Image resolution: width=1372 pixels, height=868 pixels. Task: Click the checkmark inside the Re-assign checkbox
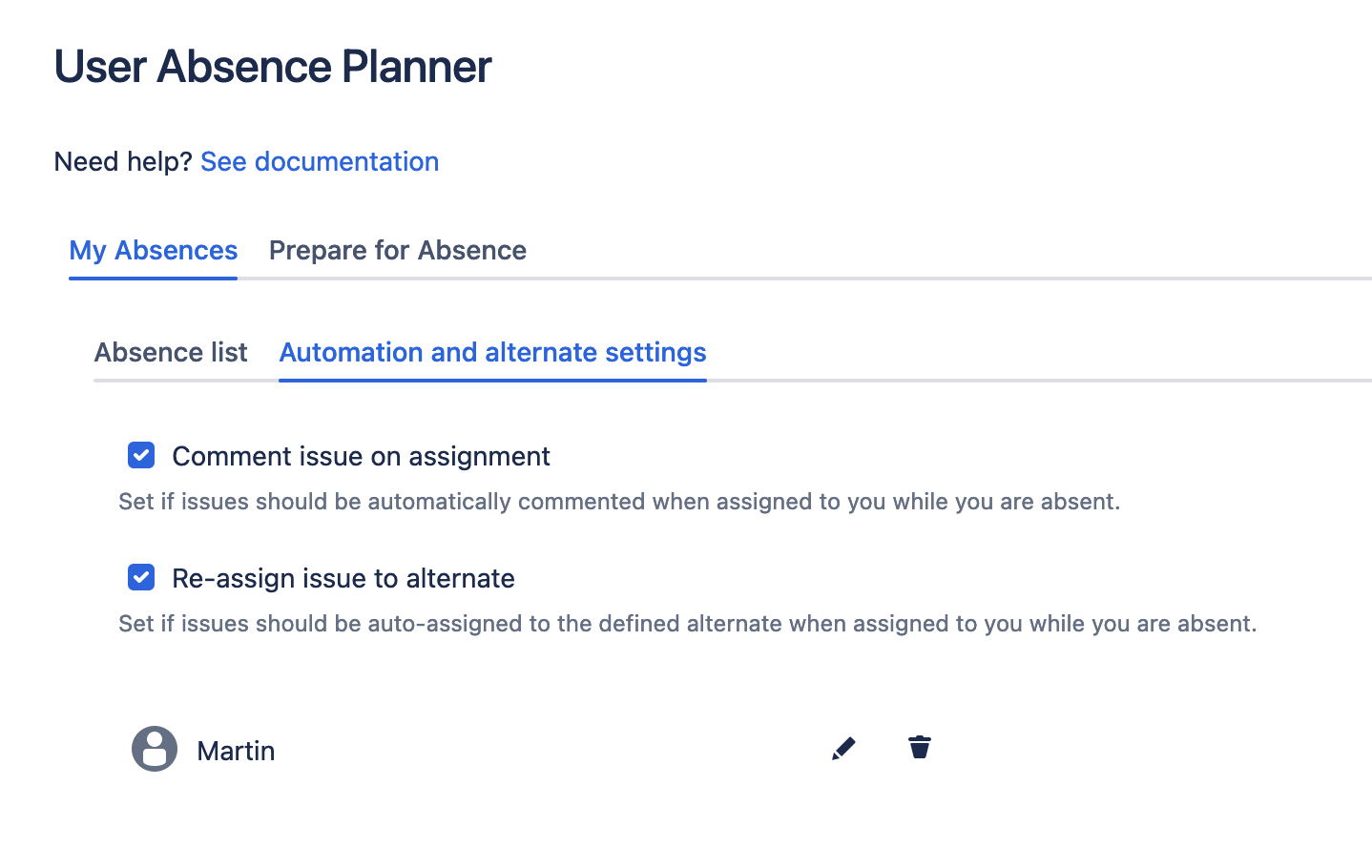[141, 578]
